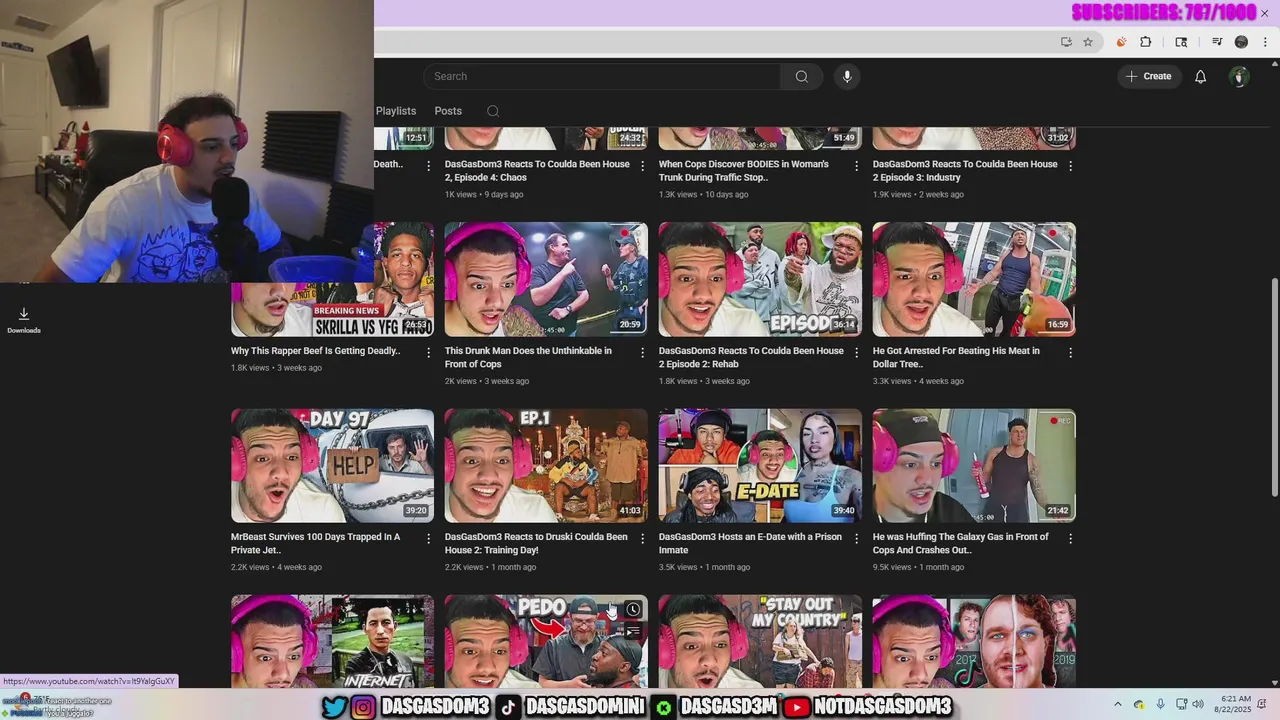Click the YouTube search magnifier button
The image size is (1280, 720).
tap(802, 76)
